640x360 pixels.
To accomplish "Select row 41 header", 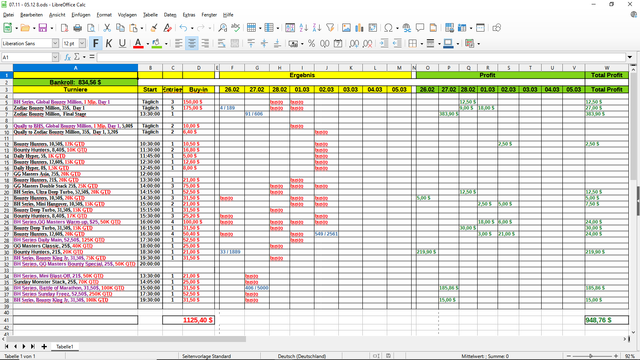I will (7, 320).
